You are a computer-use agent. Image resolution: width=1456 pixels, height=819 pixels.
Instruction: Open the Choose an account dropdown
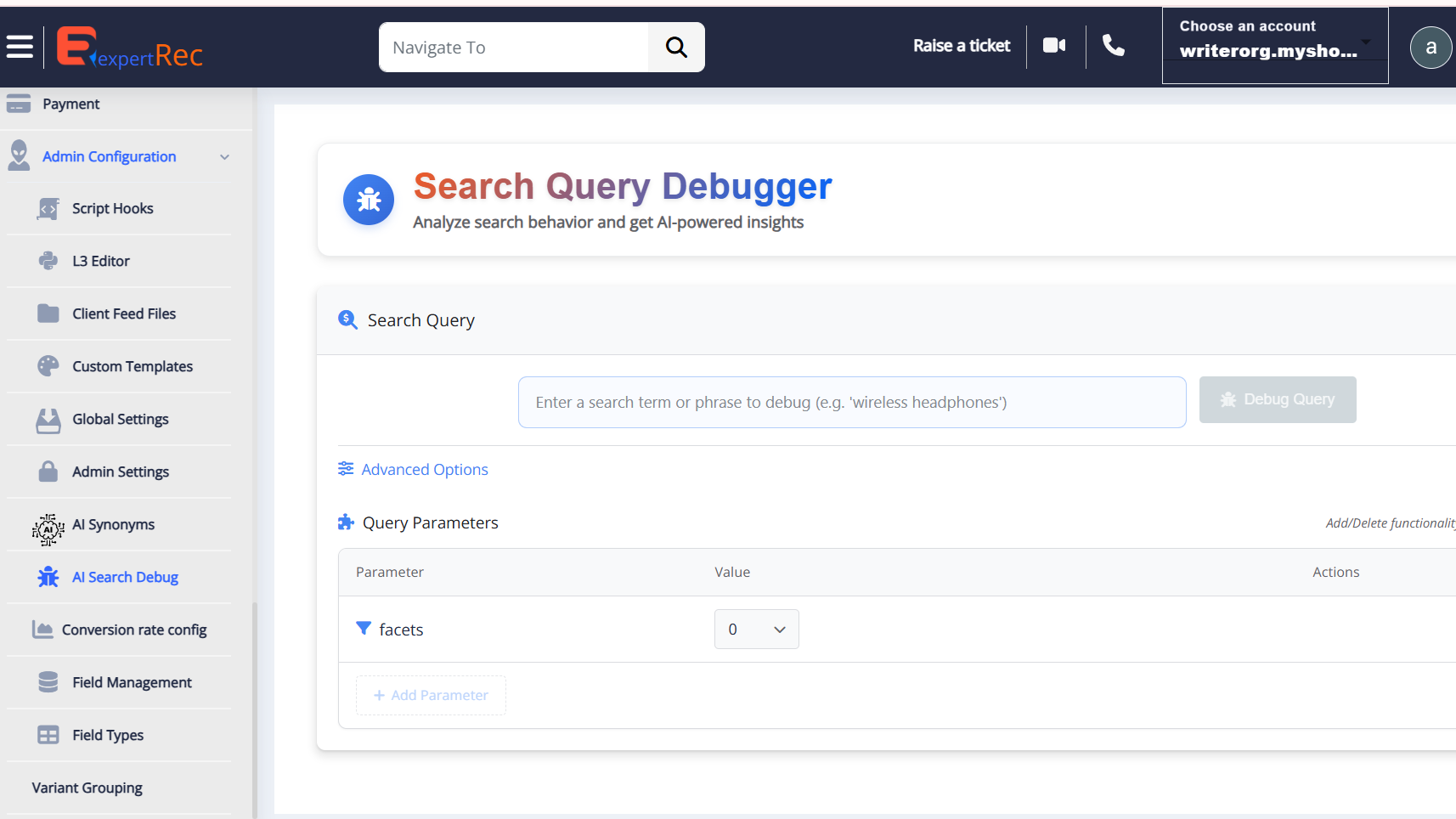[1274, 46]
